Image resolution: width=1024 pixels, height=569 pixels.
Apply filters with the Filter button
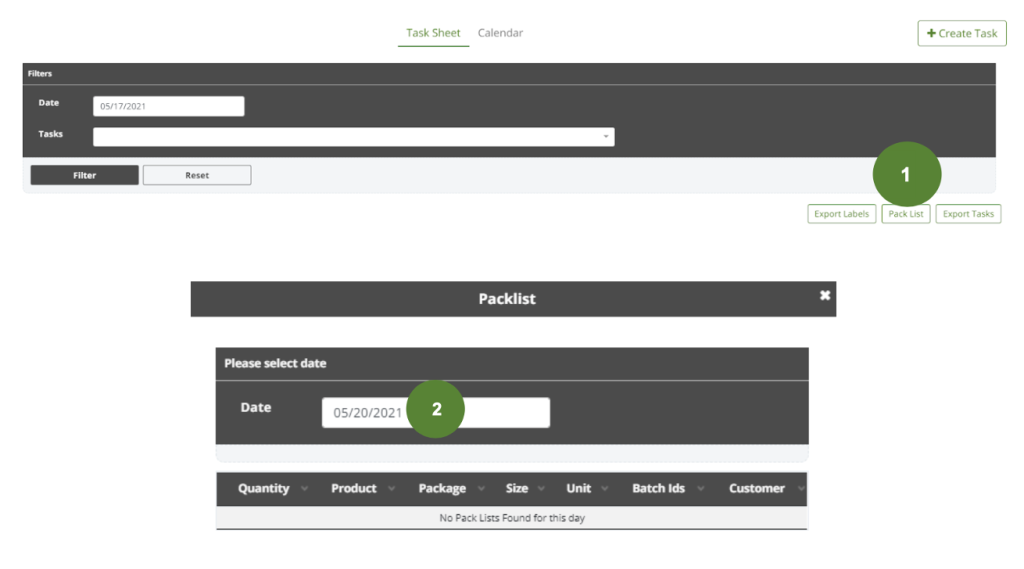[x=85, y=175]
